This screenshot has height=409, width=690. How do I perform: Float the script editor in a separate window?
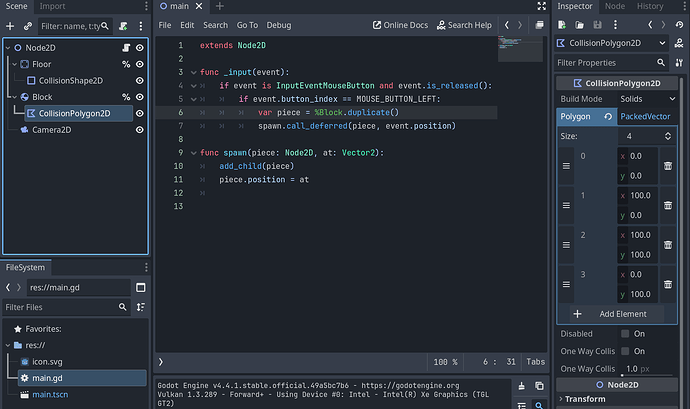point(540,25)
